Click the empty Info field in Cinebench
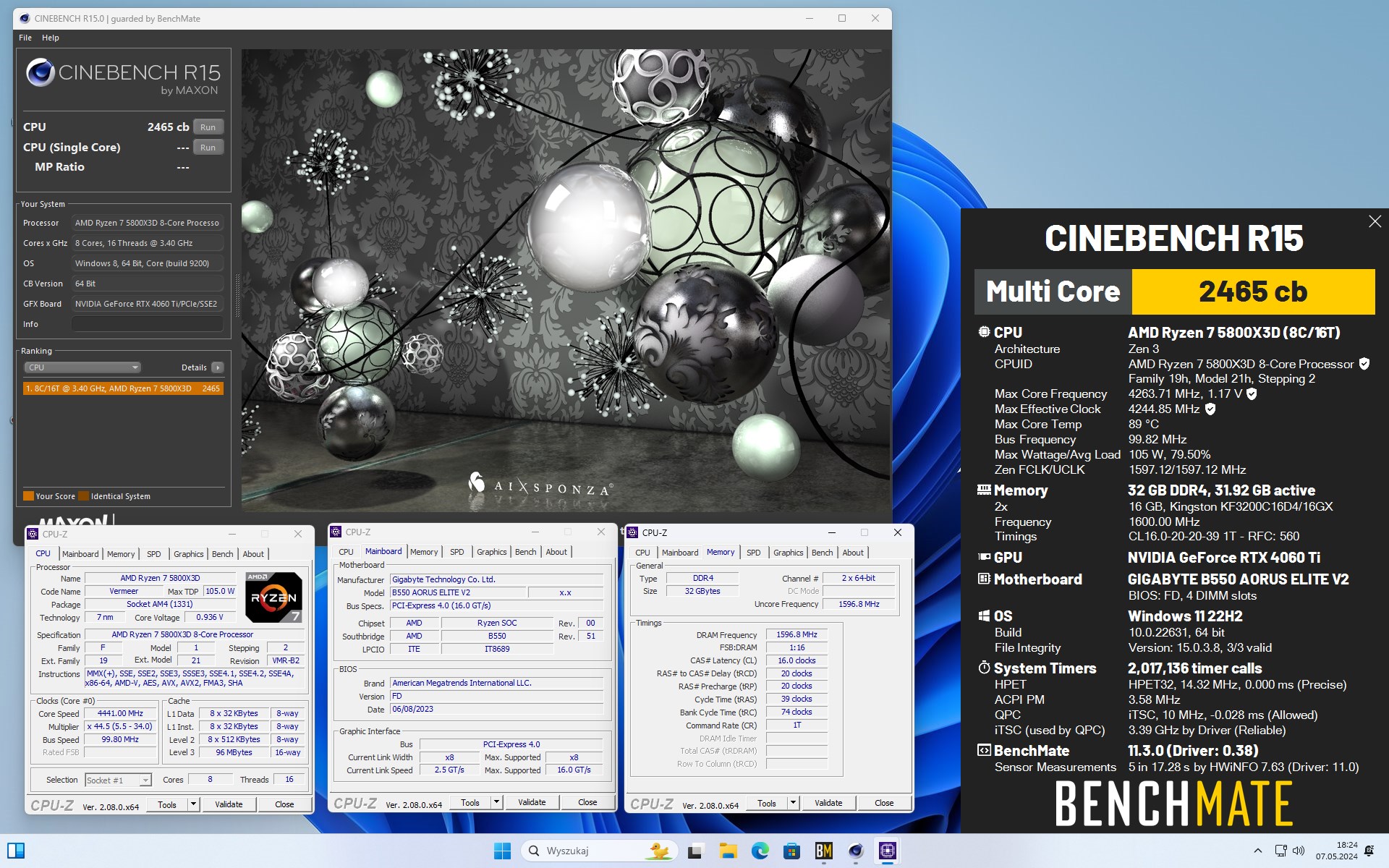1389x868 pixels. [x=148, y=324]
